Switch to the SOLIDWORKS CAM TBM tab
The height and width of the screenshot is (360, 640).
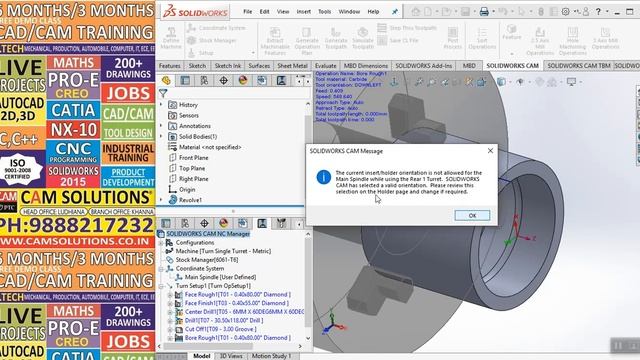pos(578,65)
